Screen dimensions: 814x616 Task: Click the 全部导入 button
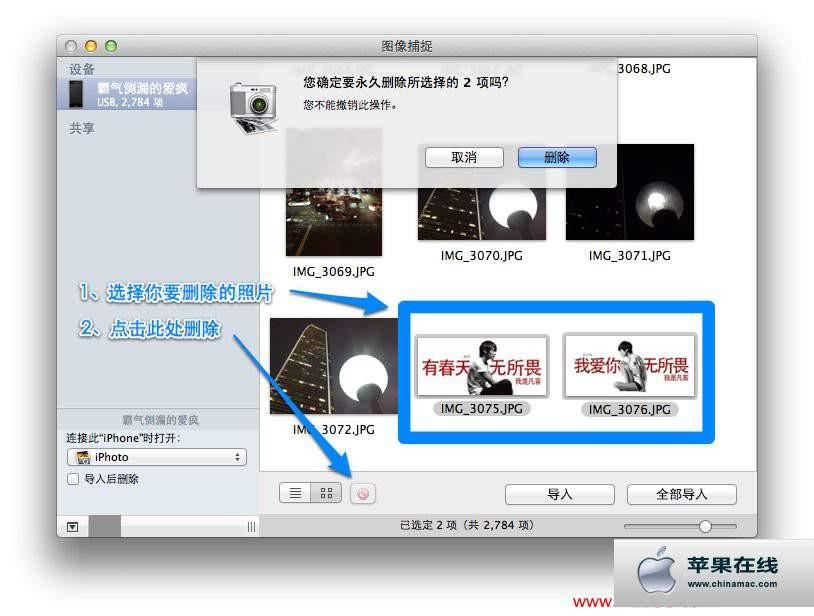point(682,494)
